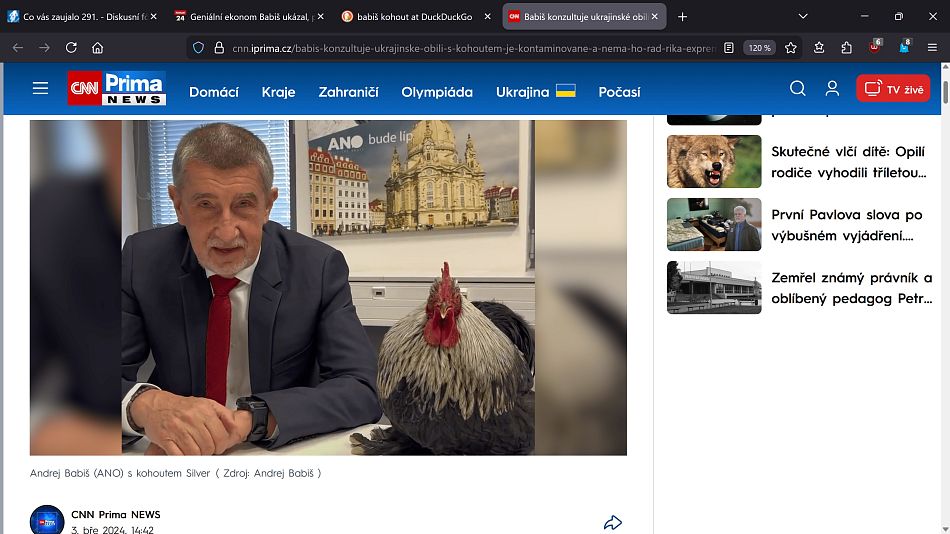The image size is (950, 534).
Task: Open the hamburger menu on CNN Prima
Action: (x=40, y=89)
